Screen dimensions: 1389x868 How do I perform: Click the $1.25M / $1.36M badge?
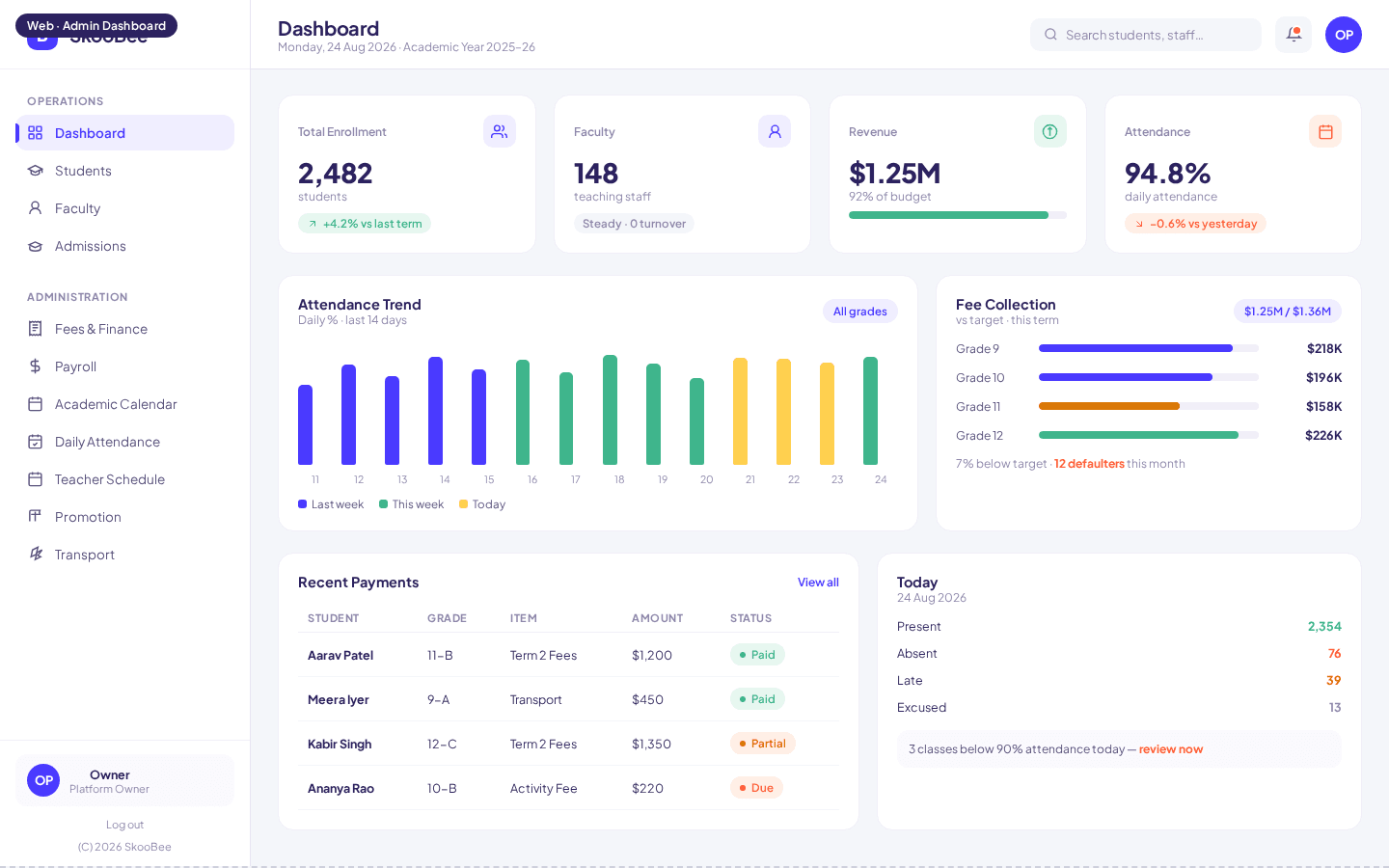pyautogui.click(x=1288, y=312)
